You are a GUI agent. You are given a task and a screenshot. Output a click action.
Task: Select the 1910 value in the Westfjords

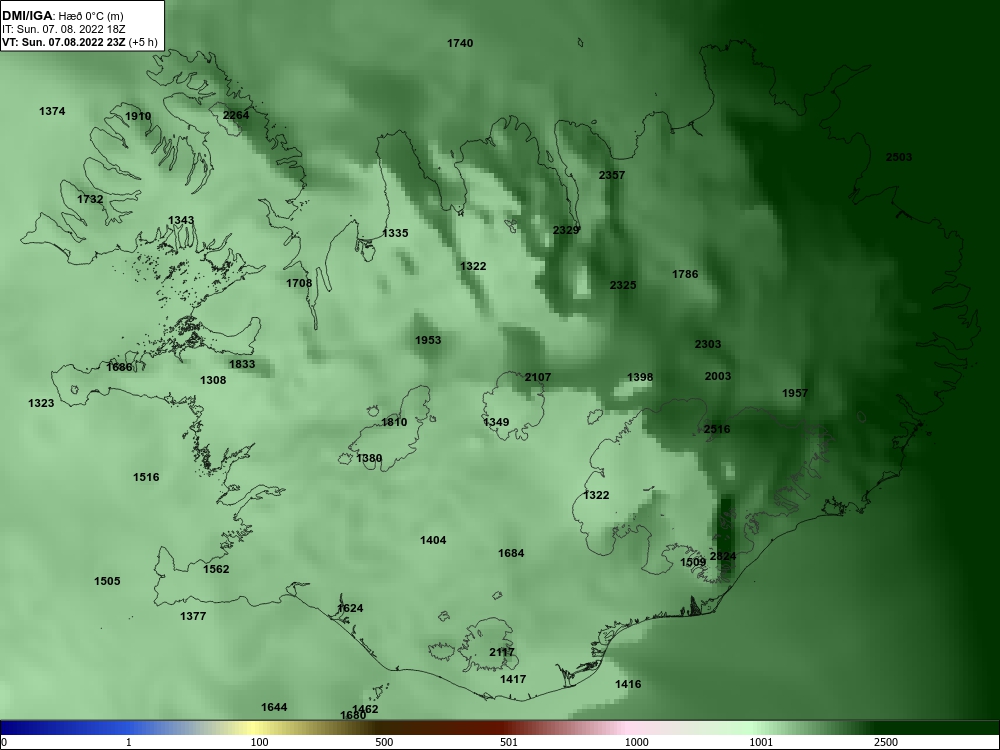[x=138, y=116]
